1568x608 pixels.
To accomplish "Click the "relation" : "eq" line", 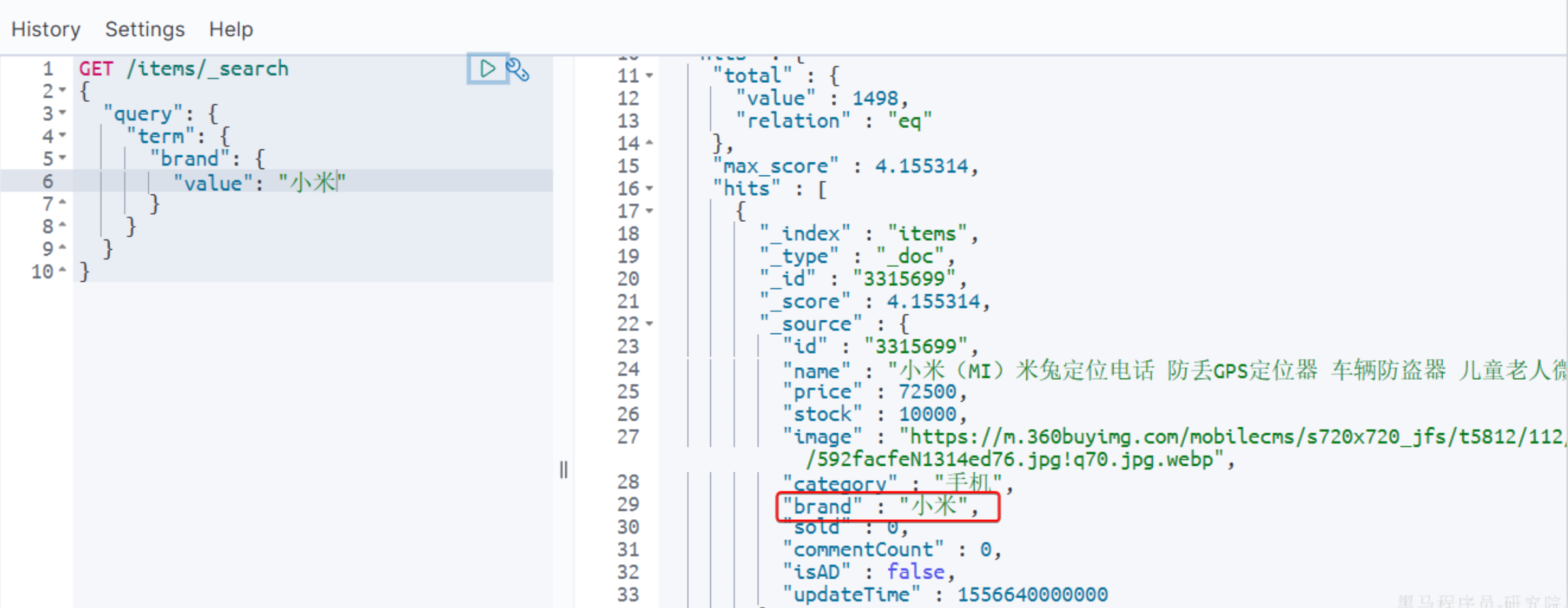I will (x=834, y=121).
